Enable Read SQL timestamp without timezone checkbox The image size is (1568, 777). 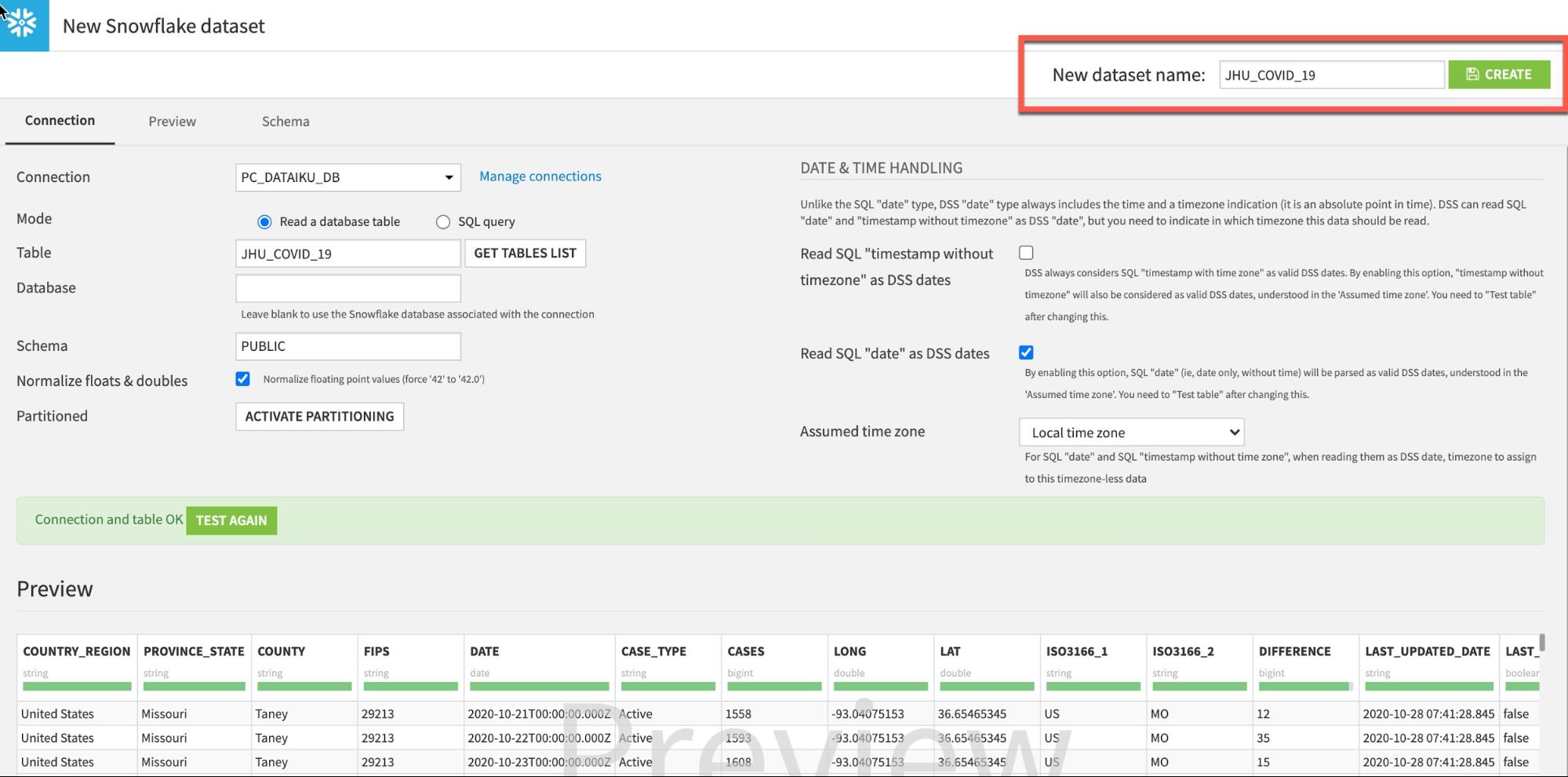click(x=1026, y=253)
